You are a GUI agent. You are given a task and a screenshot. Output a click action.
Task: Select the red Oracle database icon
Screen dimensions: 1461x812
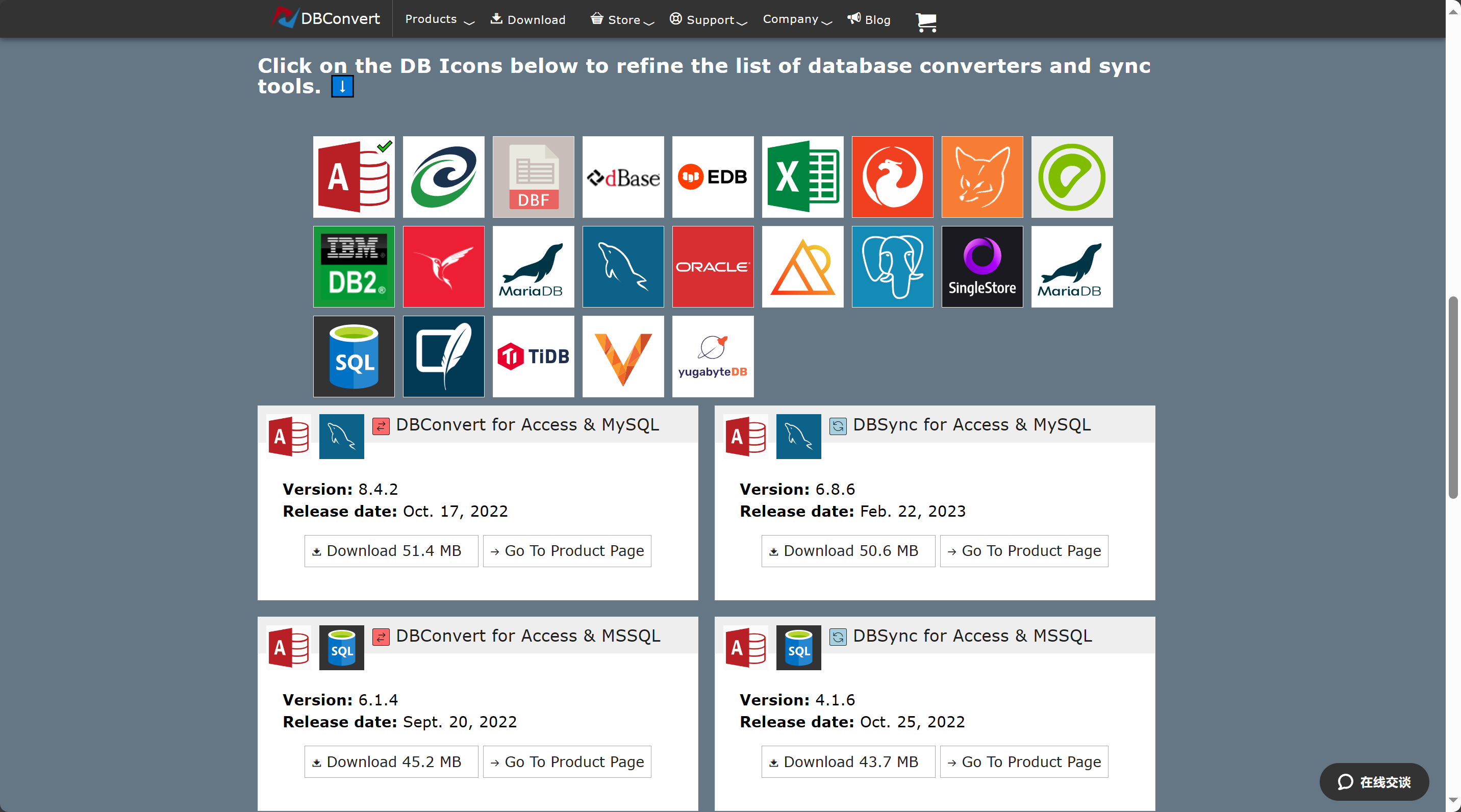(x=713, y=267)
